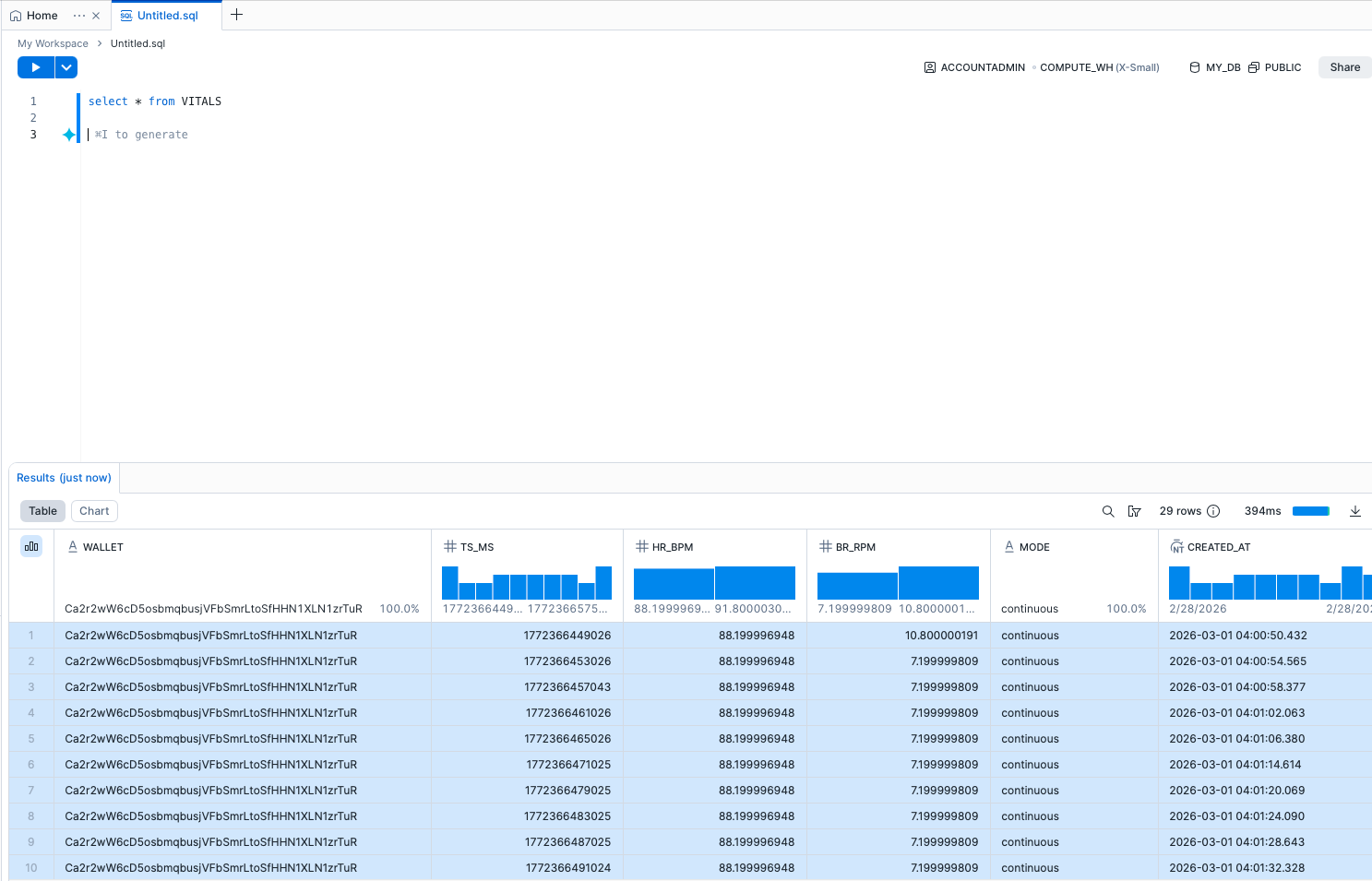Click the Copilot sparkle icon on line 3
Screen dimensions: 1372x881
[x=69, y=135]
